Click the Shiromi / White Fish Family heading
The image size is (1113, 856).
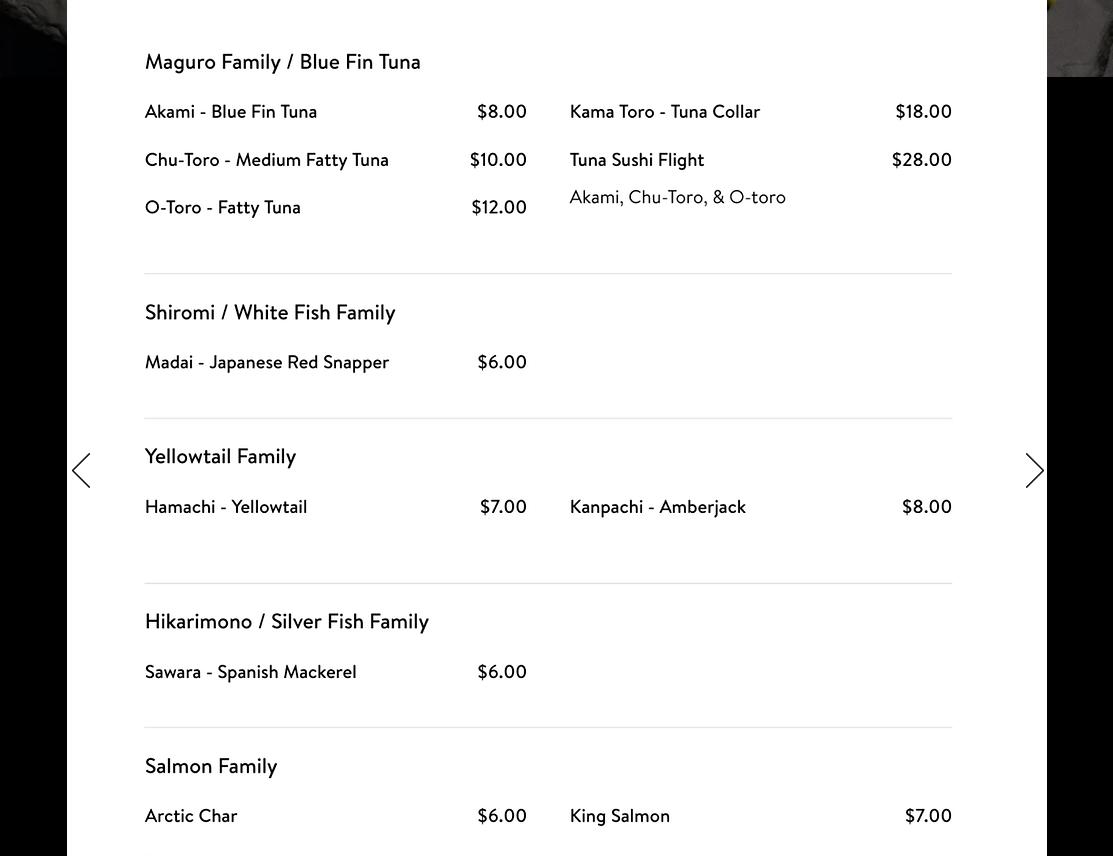pos(270,313)
